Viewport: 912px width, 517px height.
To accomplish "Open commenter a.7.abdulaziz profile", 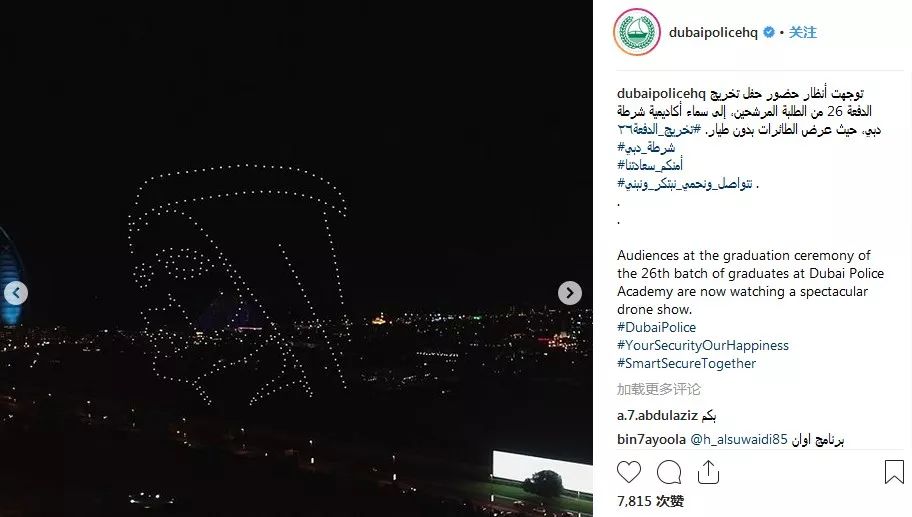I will 657,416.
